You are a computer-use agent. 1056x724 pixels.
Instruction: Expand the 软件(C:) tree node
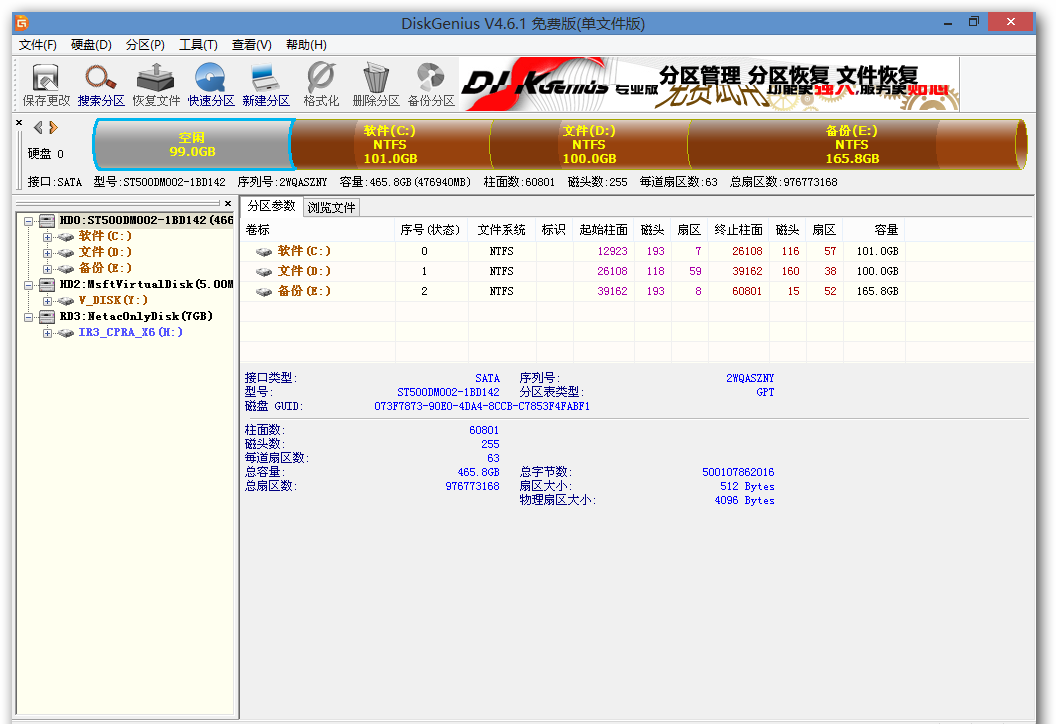click(x=47, y=237)
